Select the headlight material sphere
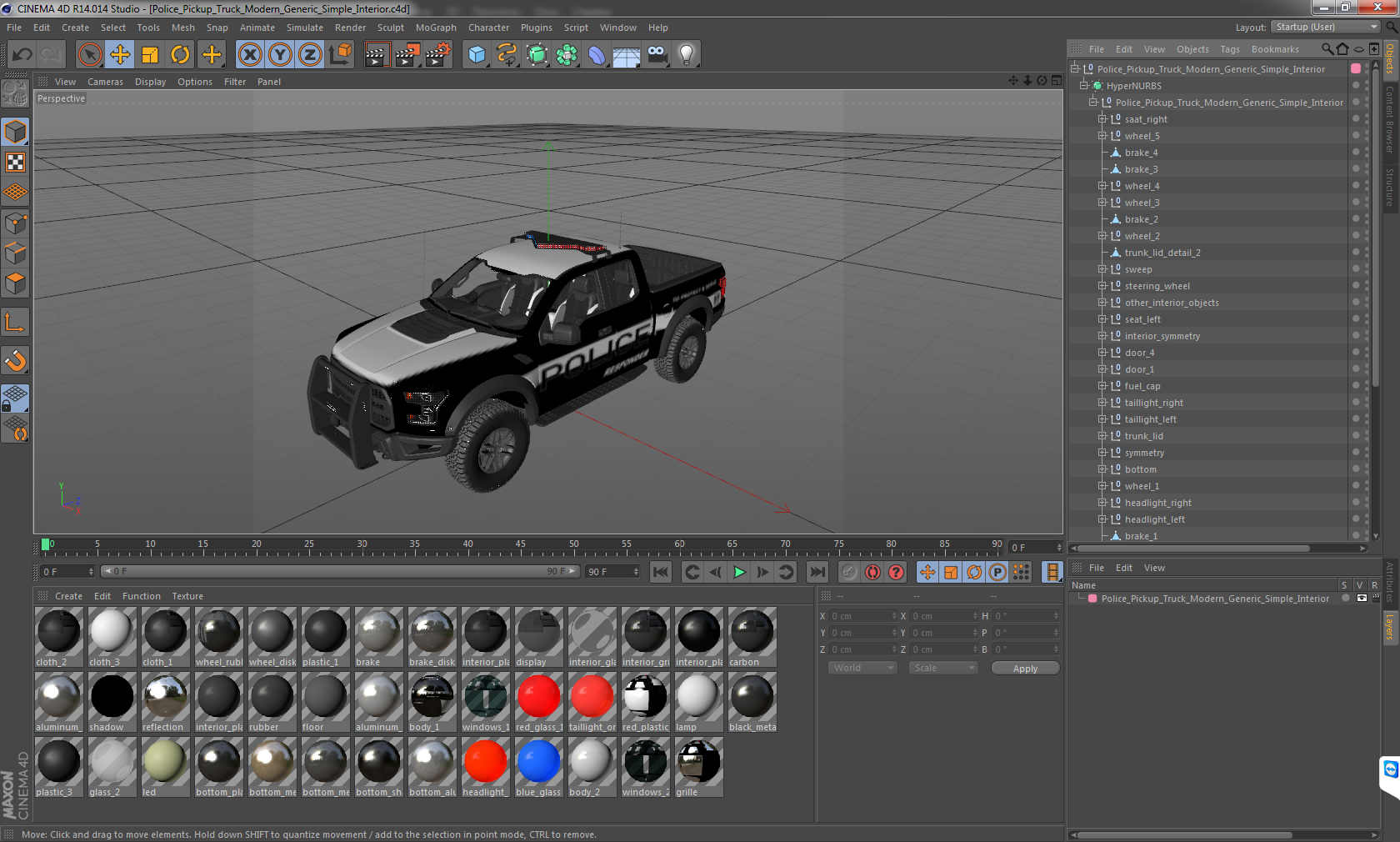Viewport: 1400px width, 842px height. tap(485, 762)
